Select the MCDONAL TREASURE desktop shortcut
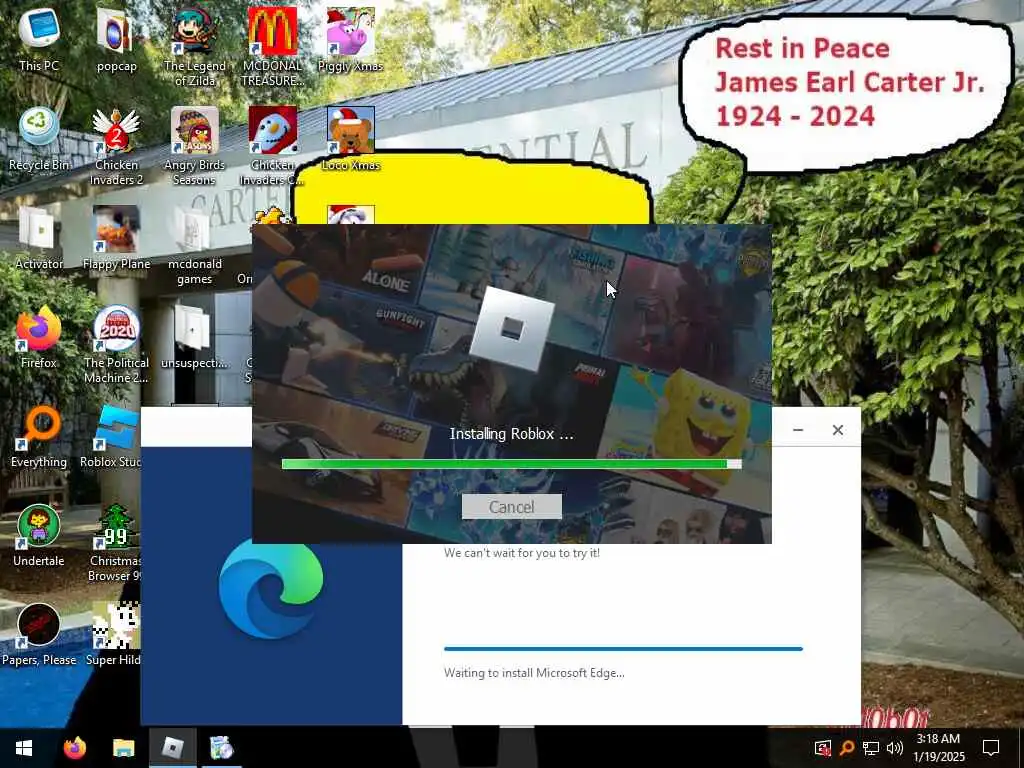Image resolution: width=1024 pixels, height=768 pixels. click(272, 47)
